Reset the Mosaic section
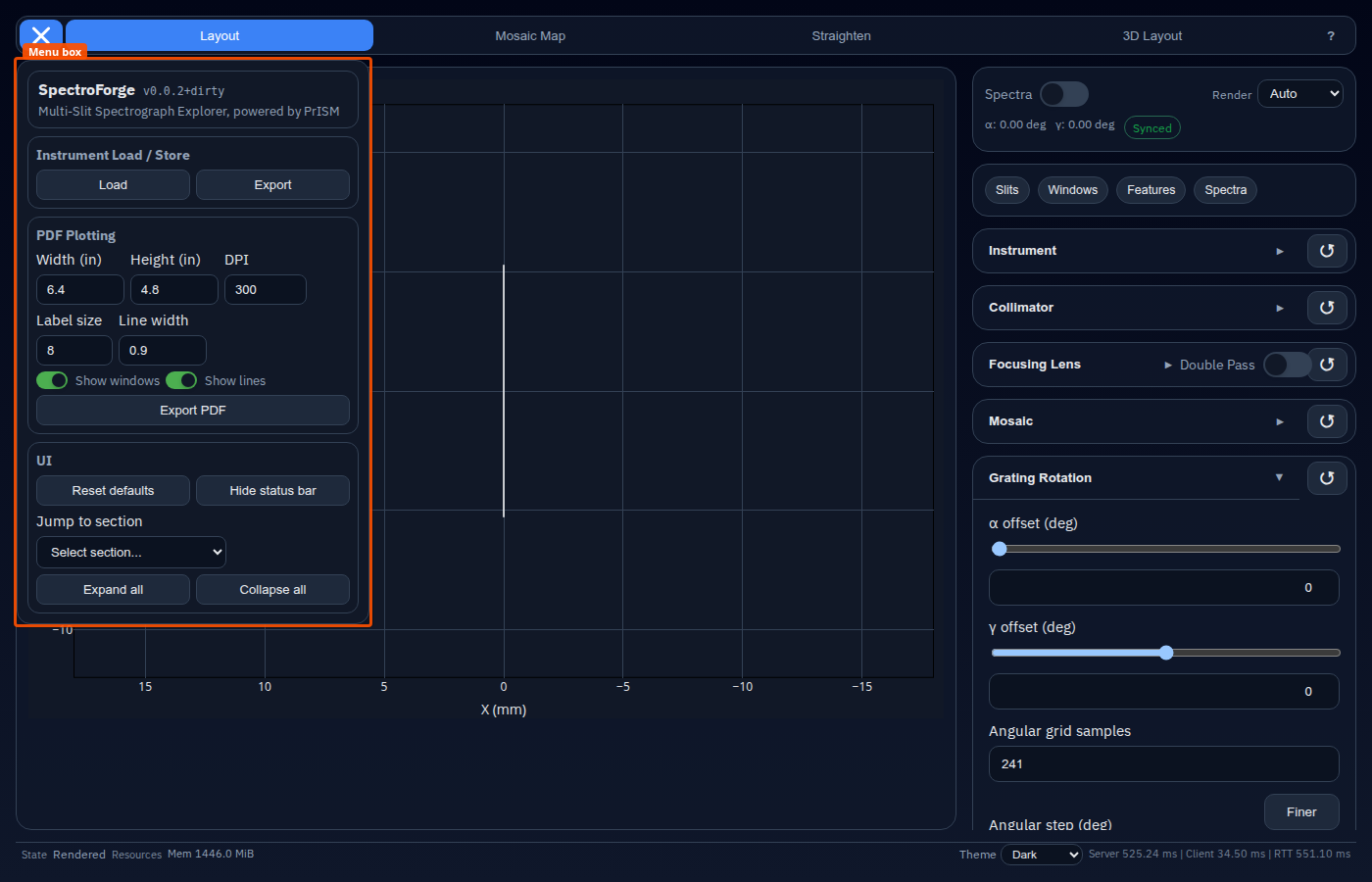Image resolution: width=1372 pixels, height=882 pixels. 1327,421
